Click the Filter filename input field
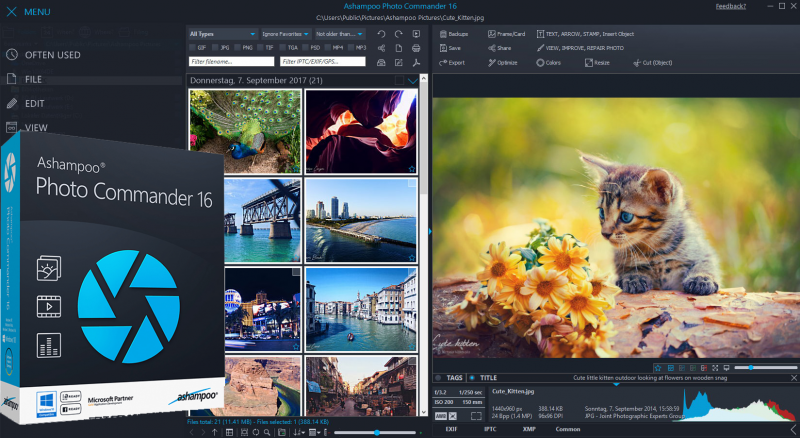 point(231,61)
